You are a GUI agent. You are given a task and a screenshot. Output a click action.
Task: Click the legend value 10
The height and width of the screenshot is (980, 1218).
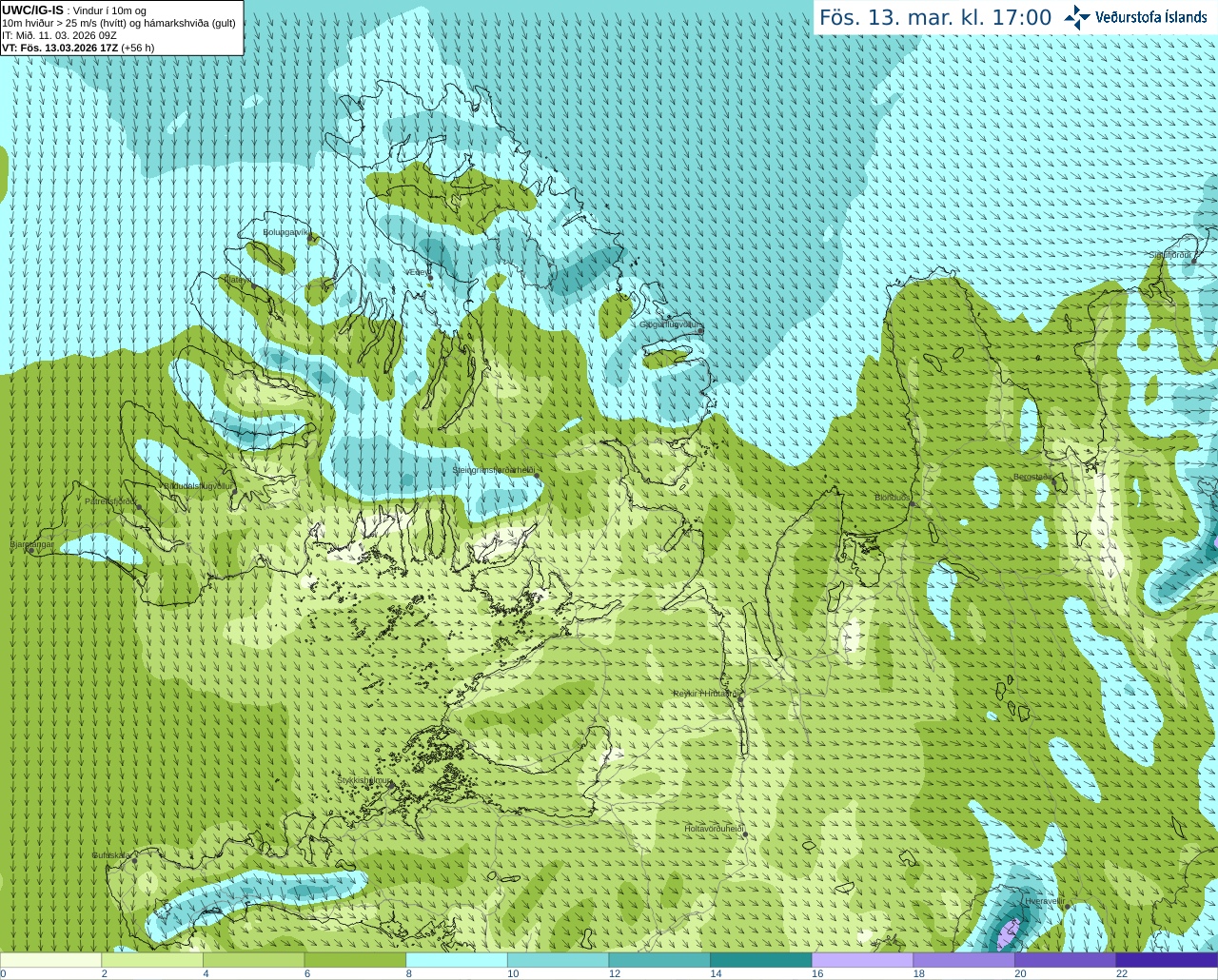[513, 973]
